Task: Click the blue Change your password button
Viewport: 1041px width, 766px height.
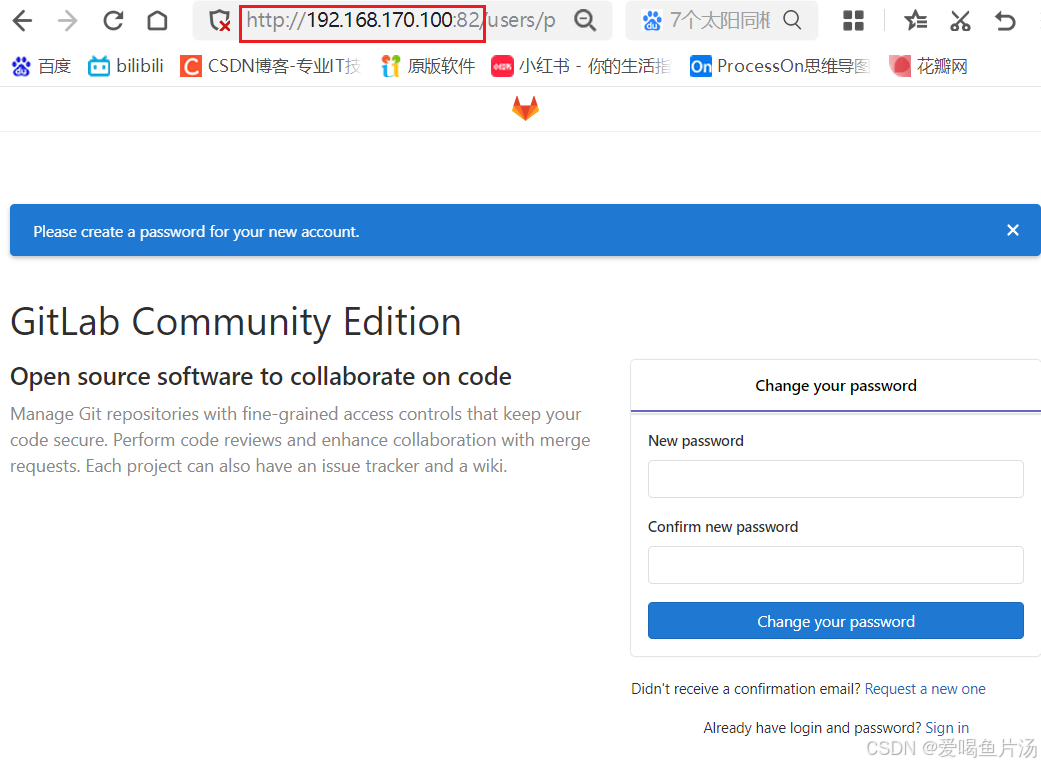Action: tap(835, 621)
